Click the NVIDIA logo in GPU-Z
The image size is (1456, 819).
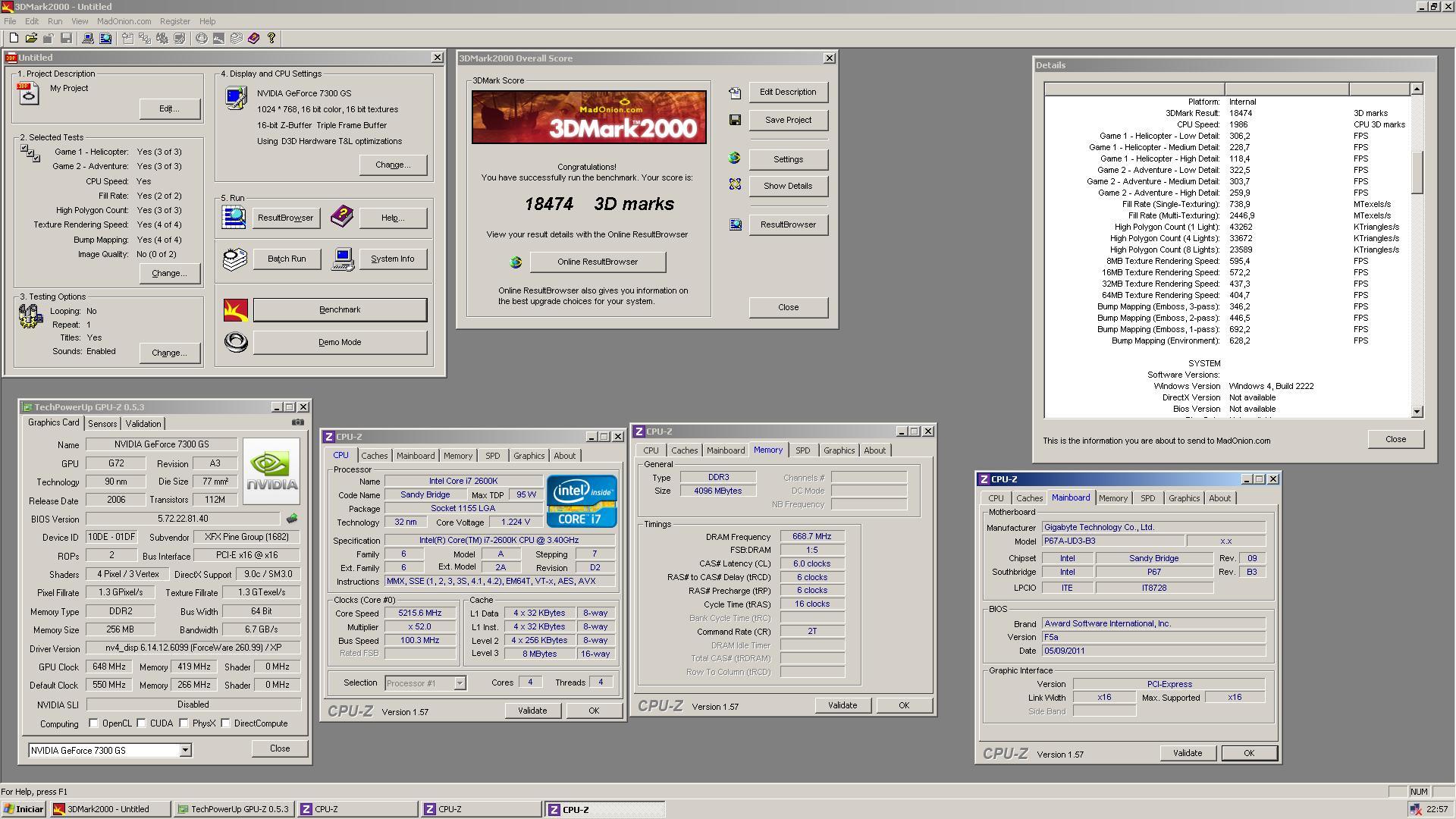[271, 471]
